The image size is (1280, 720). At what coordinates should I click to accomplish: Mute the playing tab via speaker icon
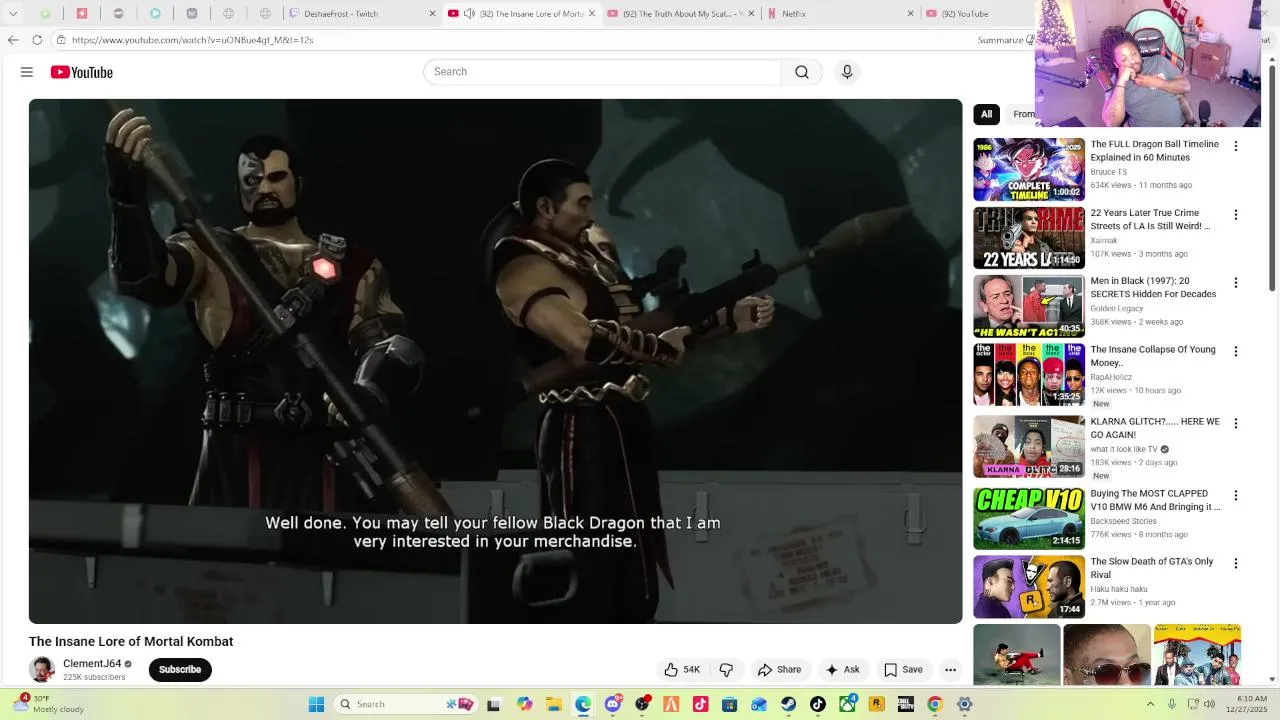469,14
